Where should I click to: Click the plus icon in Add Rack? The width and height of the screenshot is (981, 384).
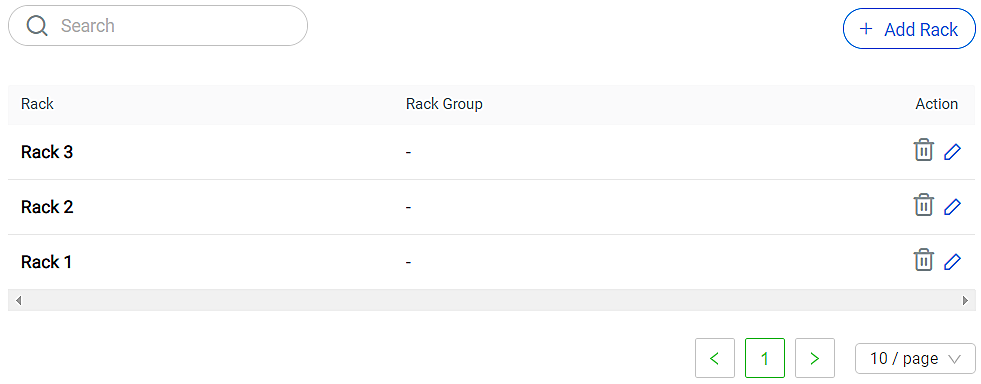coord(866,29)
